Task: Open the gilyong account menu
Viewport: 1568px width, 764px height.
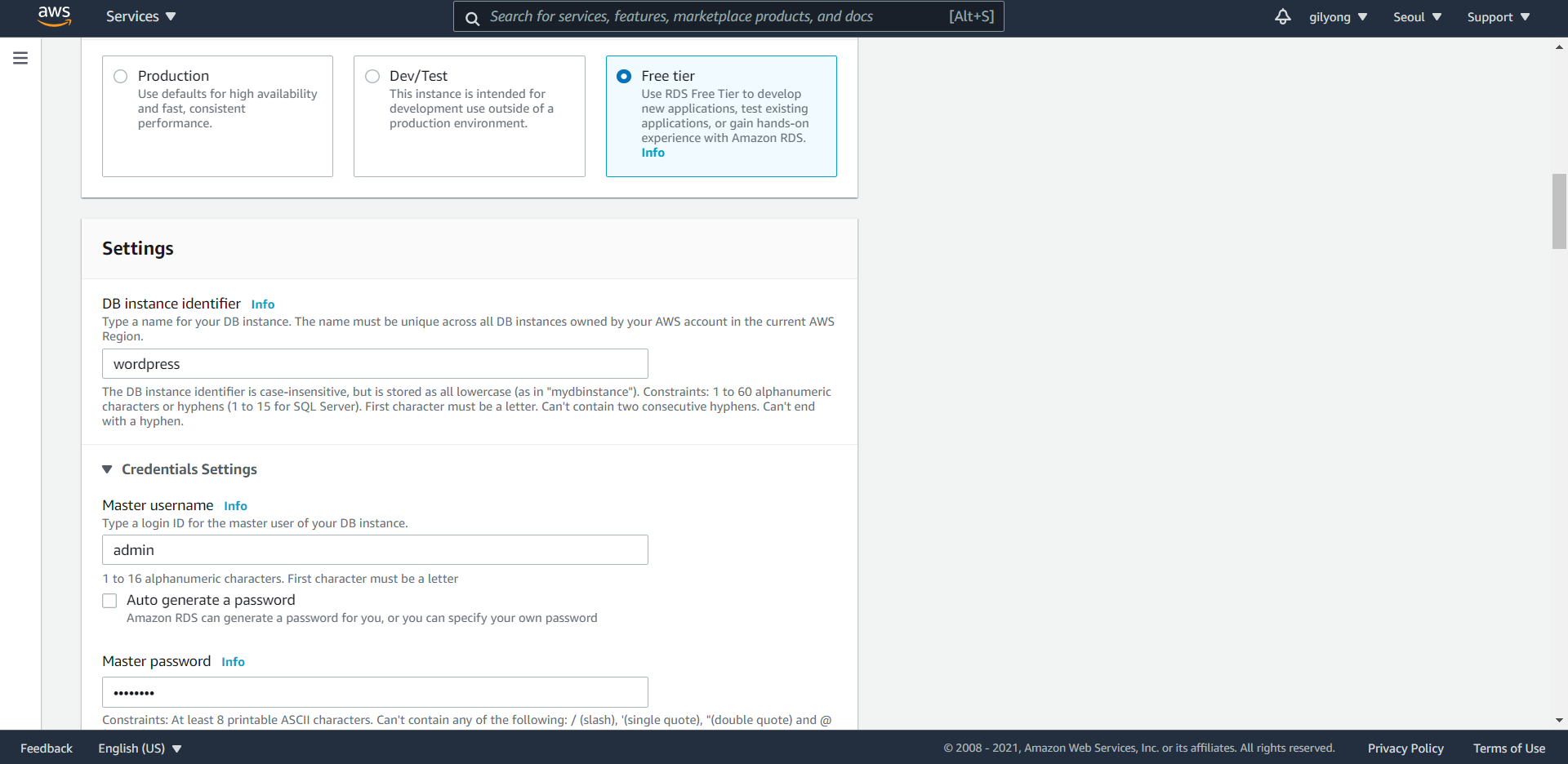Action: pyautogui.click(x=1338, y=17)
